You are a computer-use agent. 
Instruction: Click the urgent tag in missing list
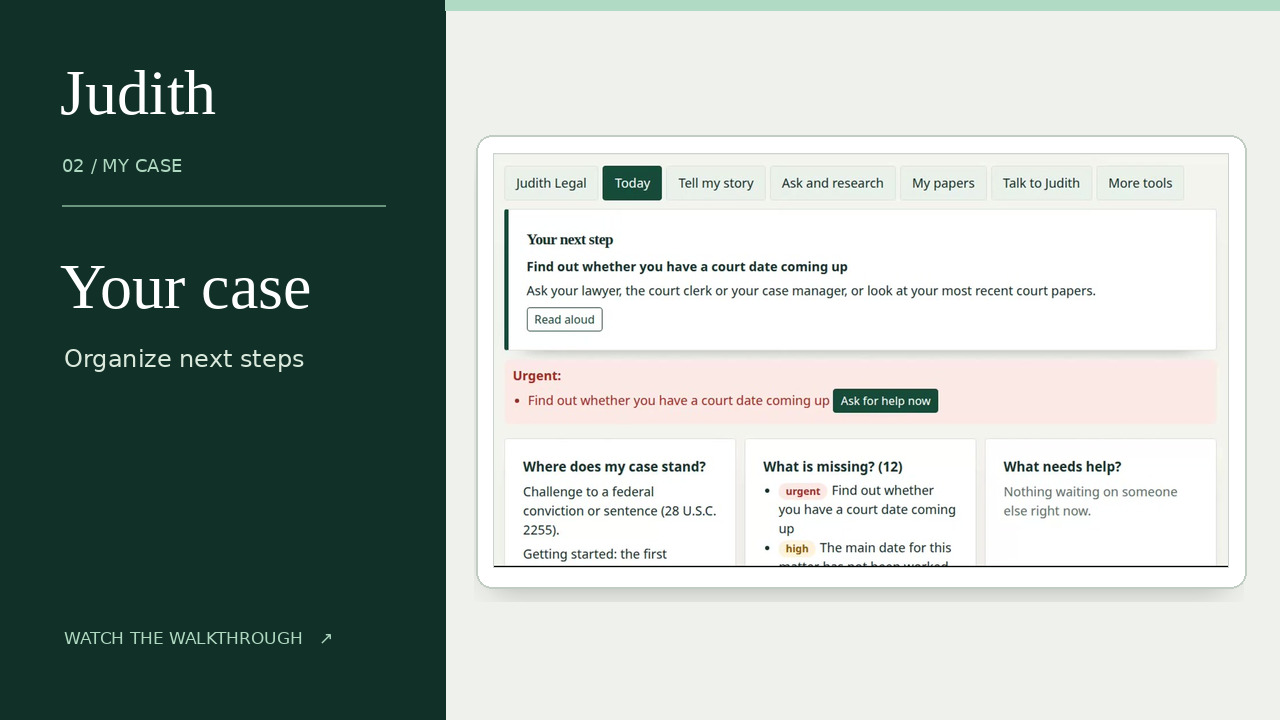coord(803,491)
